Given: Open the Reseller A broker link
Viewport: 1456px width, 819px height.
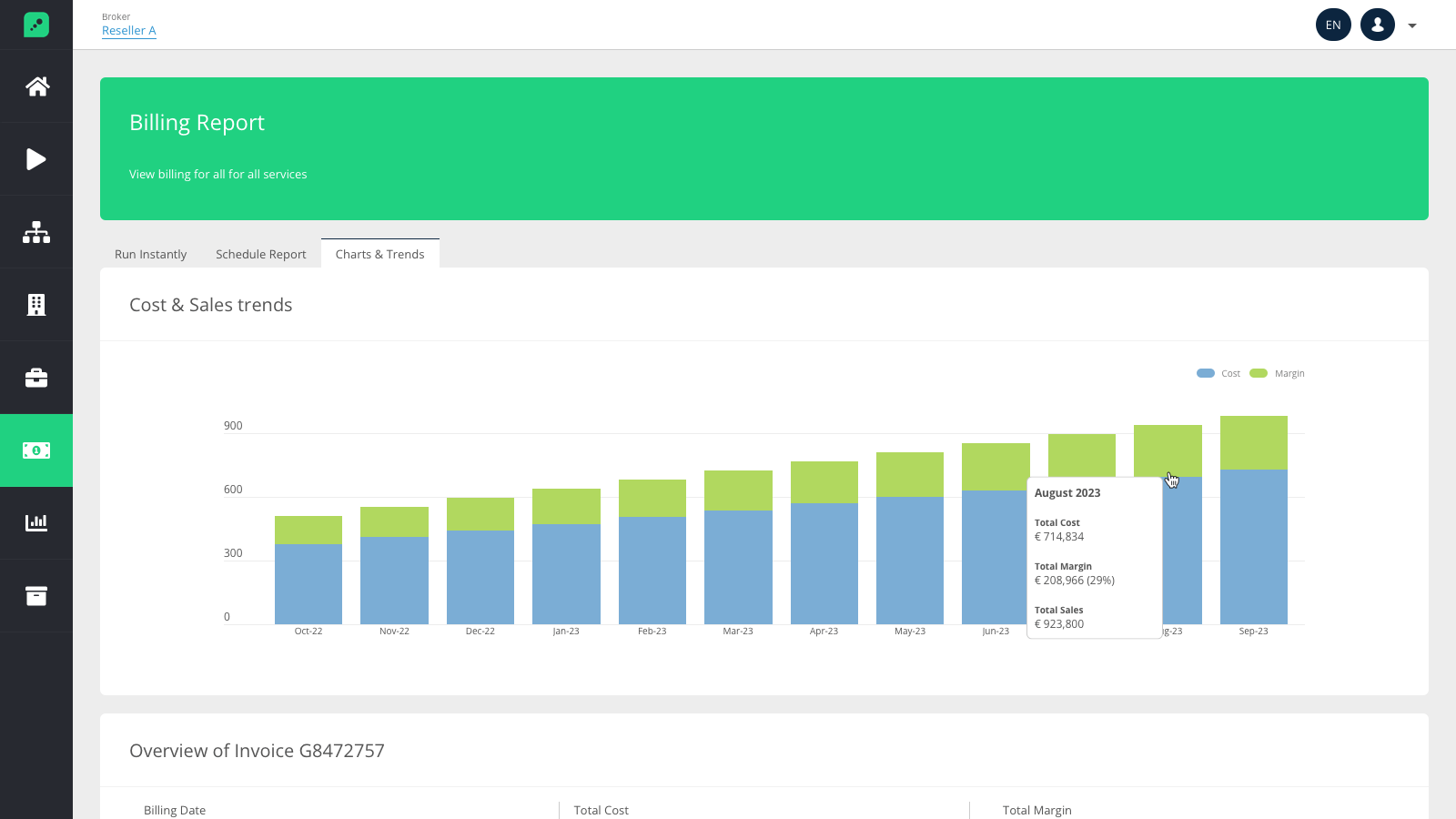Looking at the screenshot, I should click(x=128, y=30).
